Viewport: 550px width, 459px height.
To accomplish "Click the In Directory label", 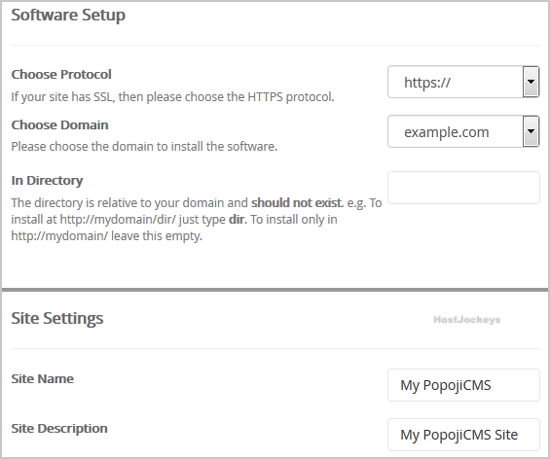I will (47, 180).
